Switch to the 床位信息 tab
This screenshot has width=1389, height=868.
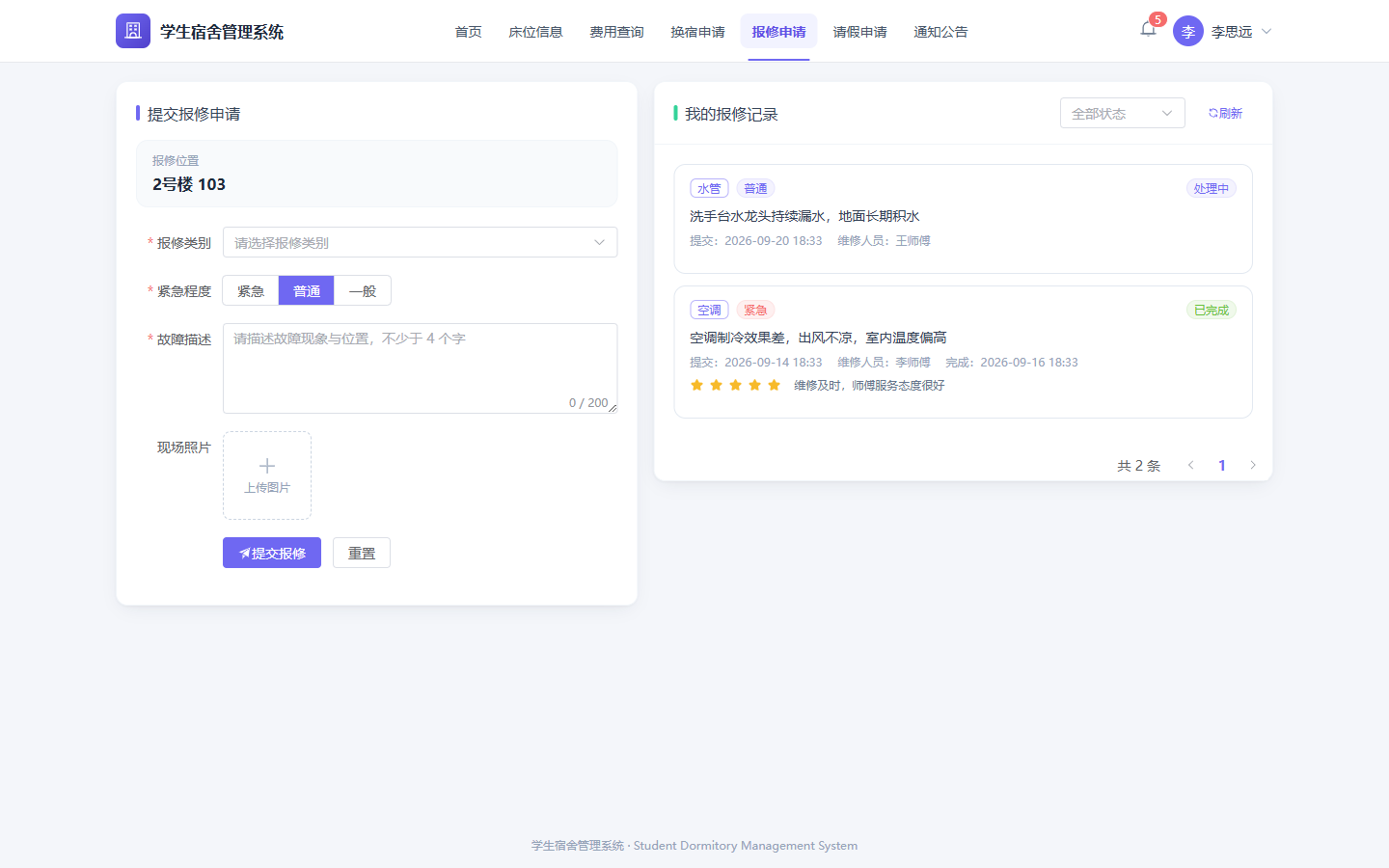pos(535,32)
